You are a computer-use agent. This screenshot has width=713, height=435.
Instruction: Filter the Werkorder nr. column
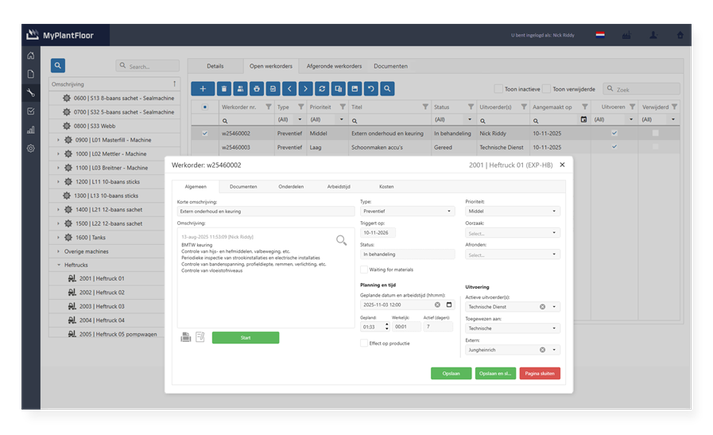click(268, 107)
